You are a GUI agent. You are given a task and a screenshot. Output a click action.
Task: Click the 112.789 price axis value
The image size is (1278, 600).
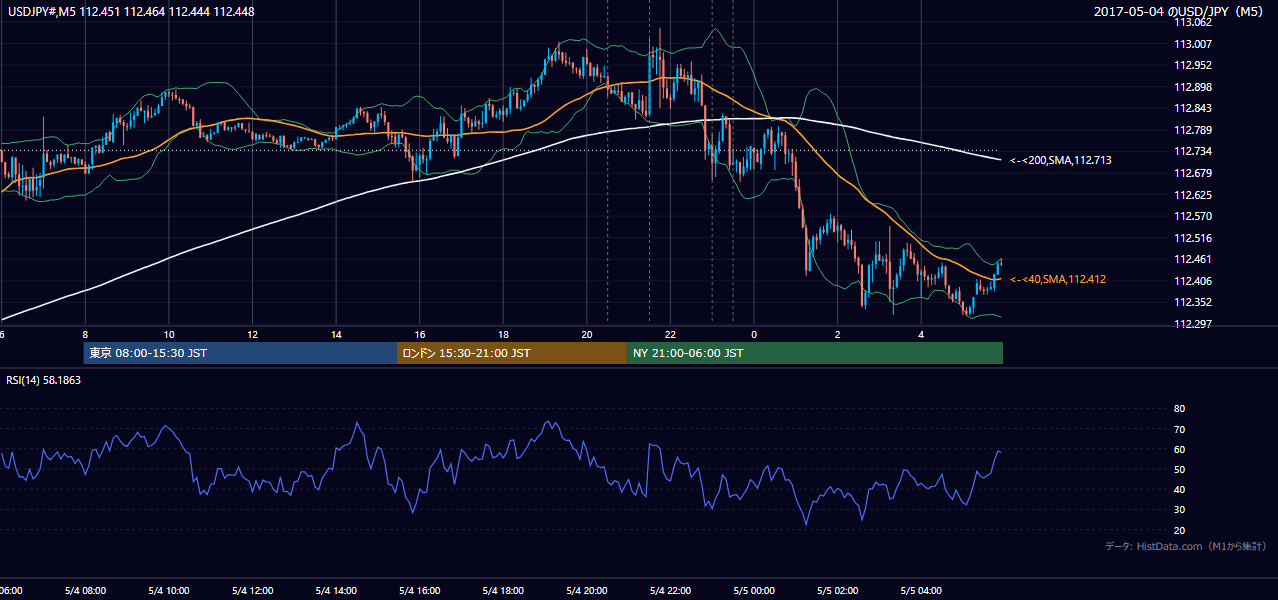[1193, 130]
